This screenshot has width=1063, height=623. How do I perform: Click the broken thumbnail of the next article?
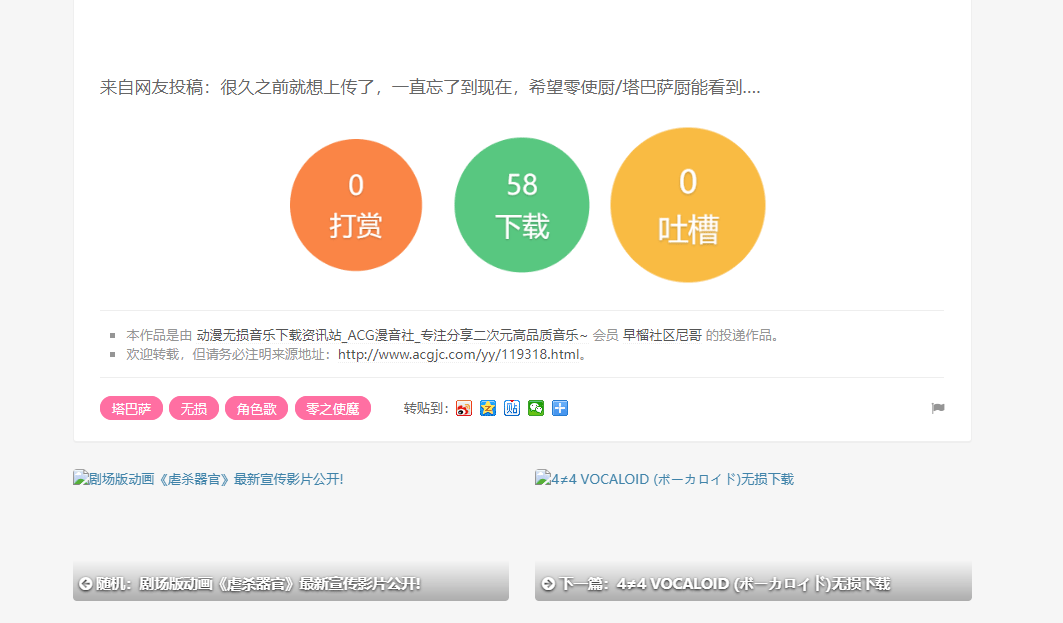pos(666,479)
